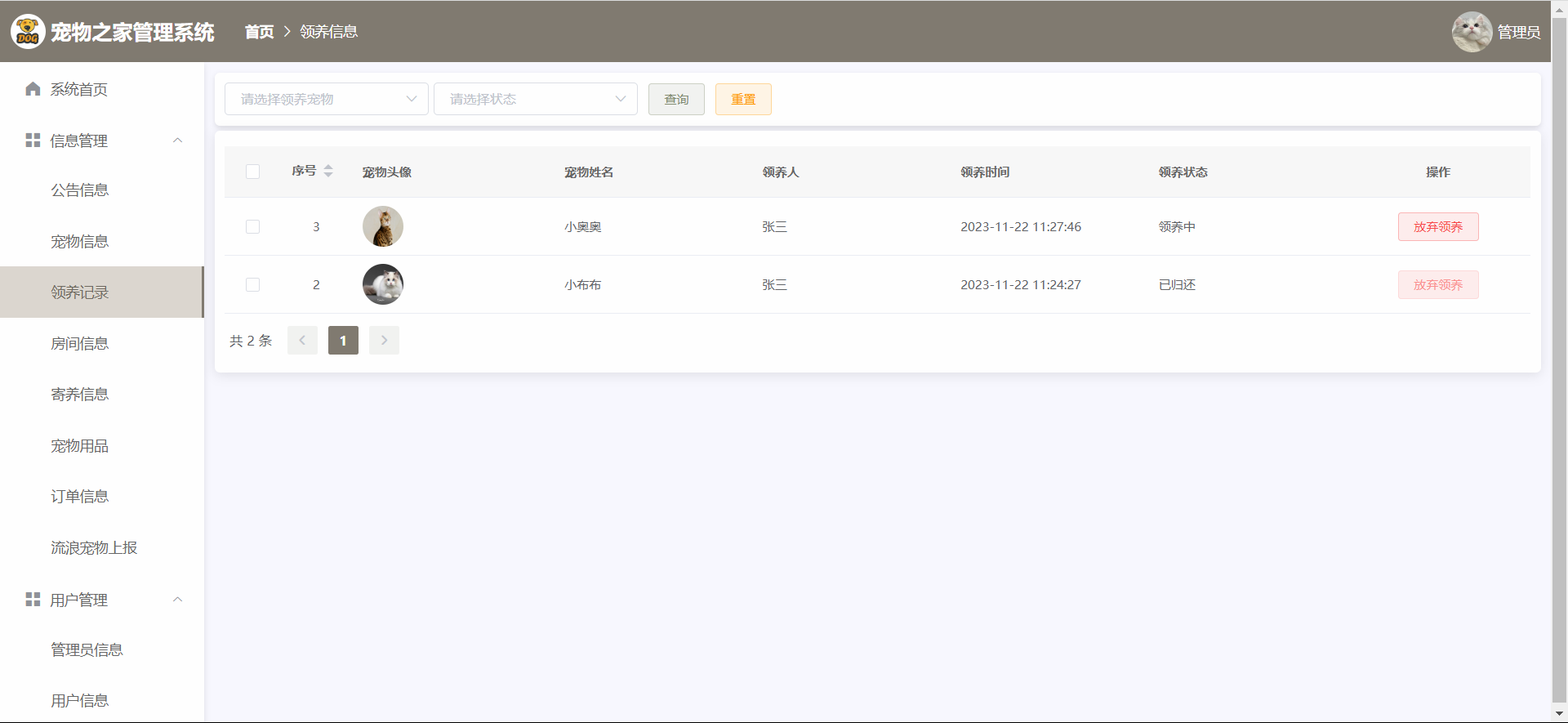The image size is (1568, 723).
Task: Click the 领养信息 breadcrumb text
Action: pyautogui.click(x=328, y=32)
